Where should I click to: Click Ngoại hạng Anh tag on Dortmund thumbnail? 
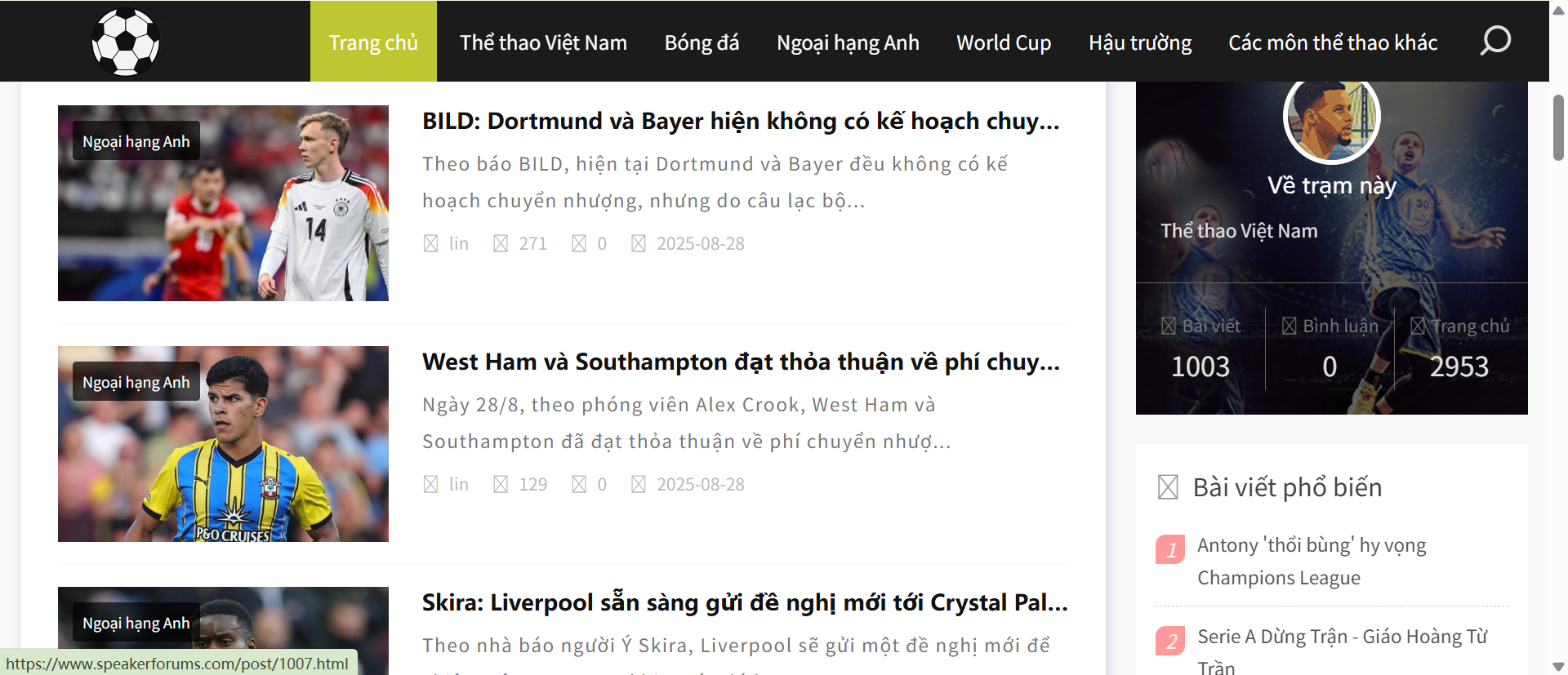(x=136, y=141)
